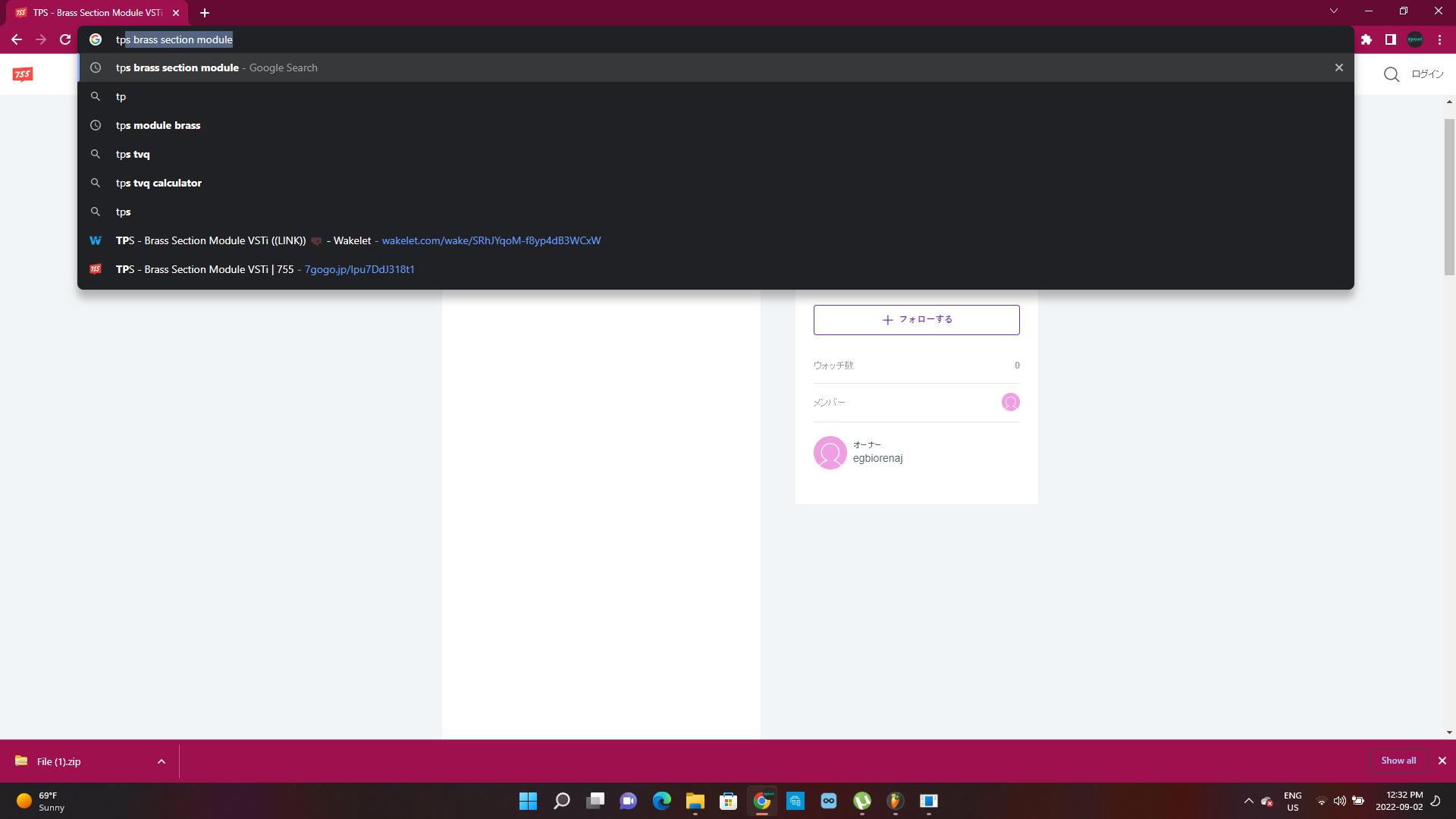The width and height of the screenshot is (1456, 819).
Task: Open the tab search dropdown arrow
Action: click(x=1334, y=11)
